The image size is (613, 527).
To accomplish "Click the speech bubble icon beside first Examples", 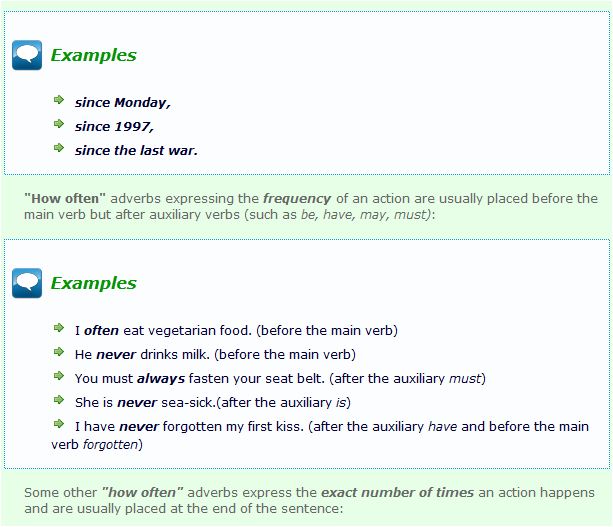I will click(27, 56).
